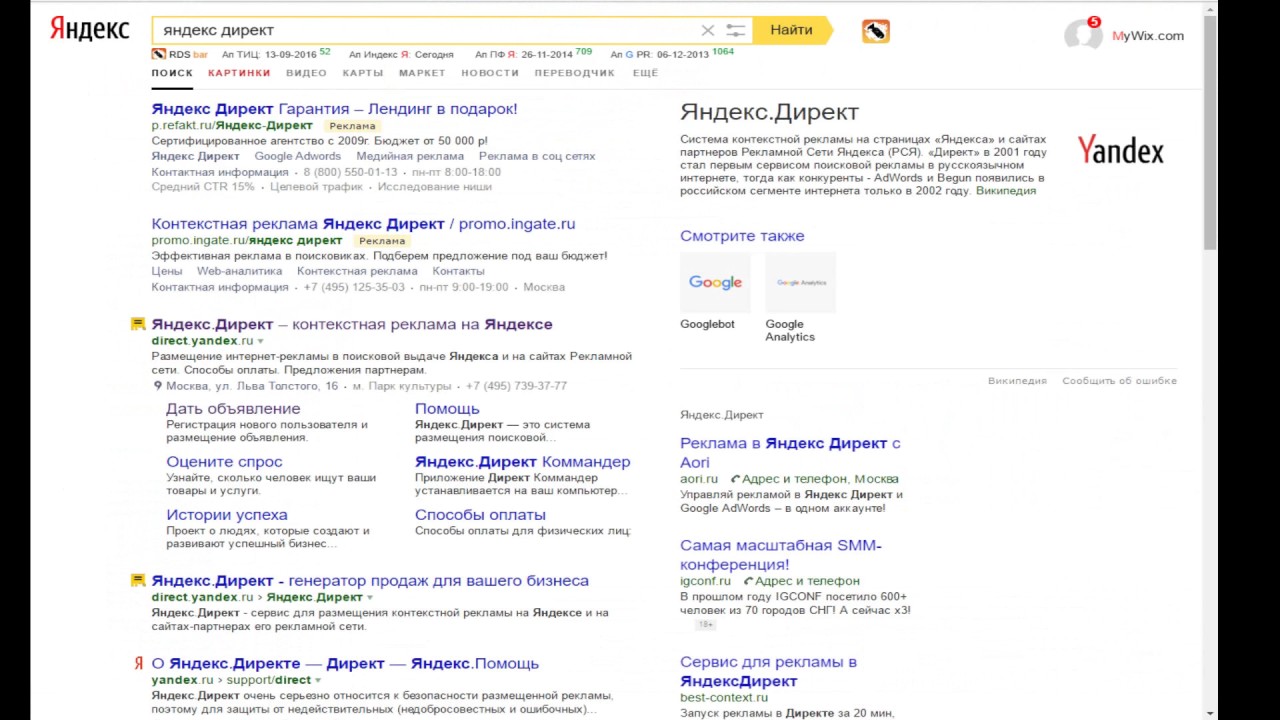Open О Яндекс.Директе — Директ — Яндекс.Помощь result
This screenshot has width=1280, height=720.
coord(345,663)
